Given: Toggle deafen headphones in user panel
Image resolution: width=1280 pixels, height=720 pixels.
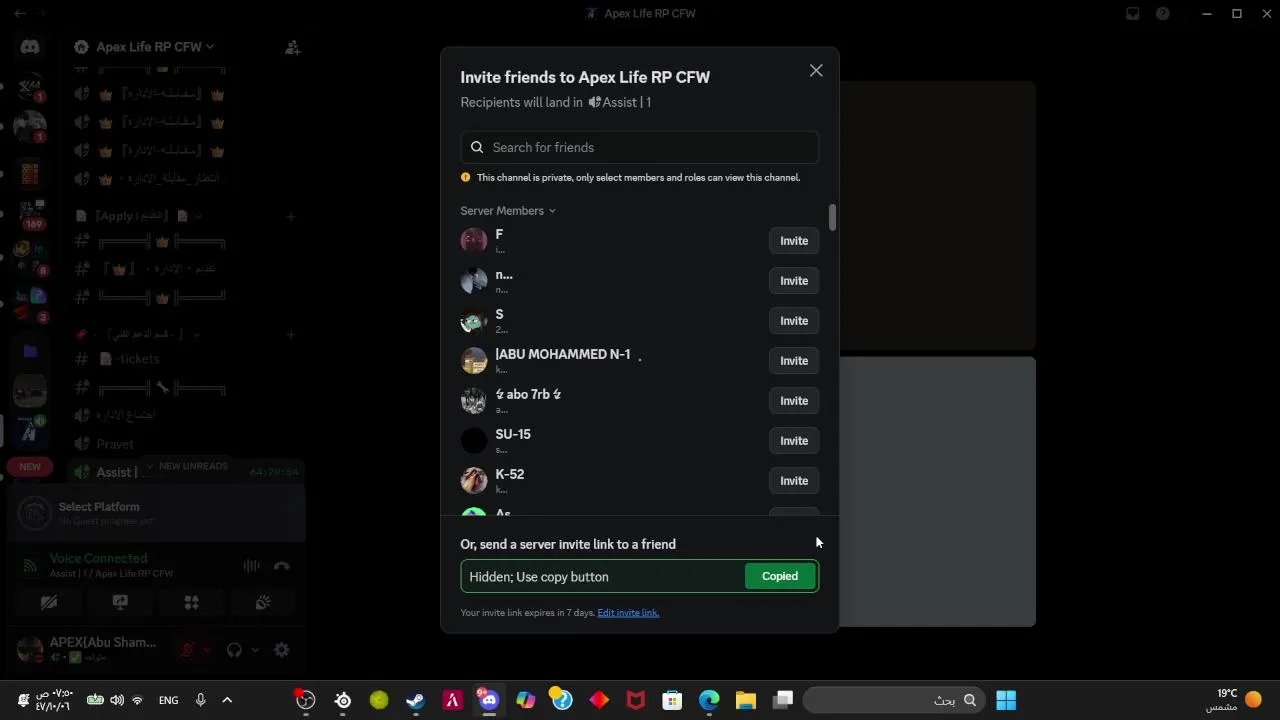Looking at the screenshot, I should [234, 650].
